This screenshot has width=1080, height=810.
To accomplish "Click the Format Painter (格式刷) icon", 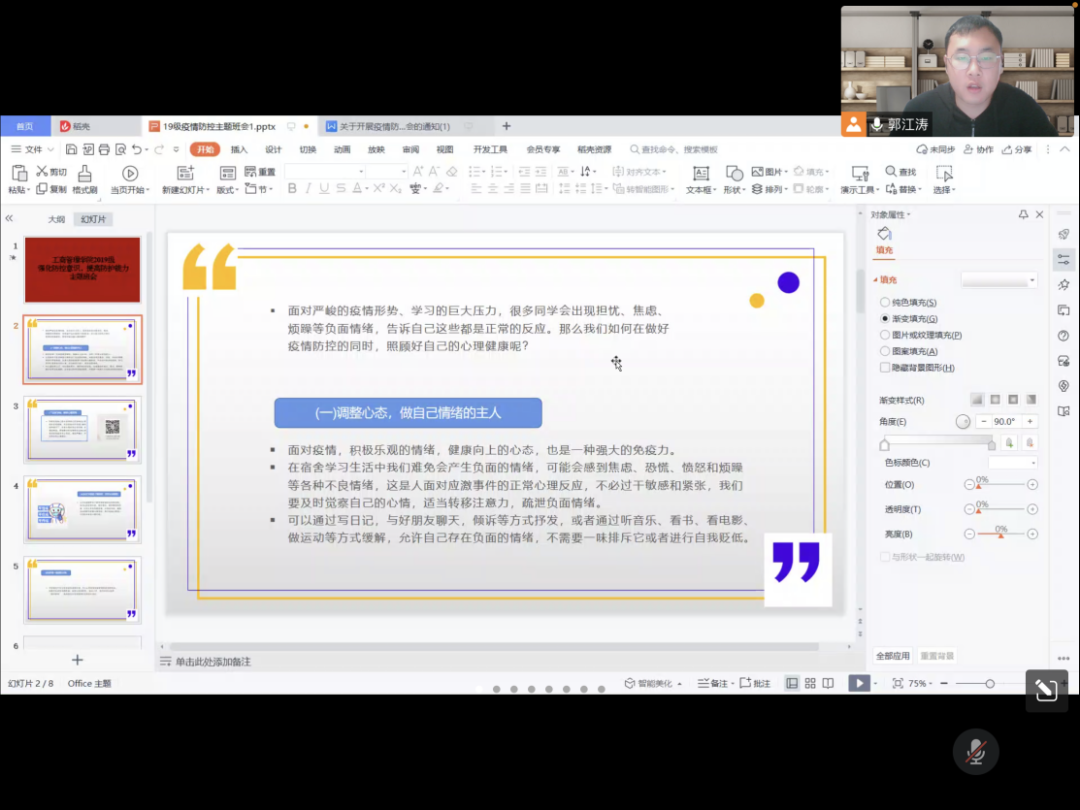I will coord(84,174).
